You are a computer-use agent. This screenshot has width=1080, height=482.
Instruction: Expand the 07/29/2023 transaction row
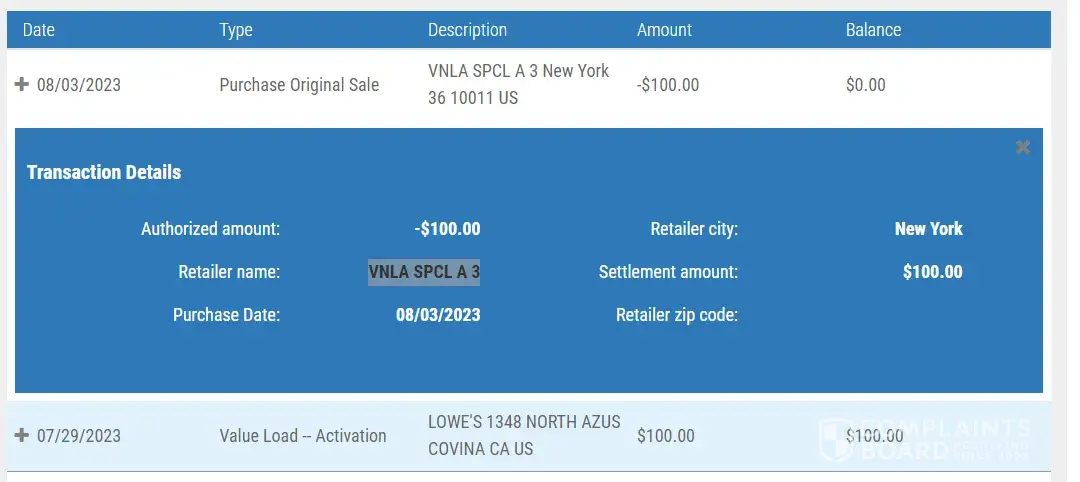tap(21, 436)
